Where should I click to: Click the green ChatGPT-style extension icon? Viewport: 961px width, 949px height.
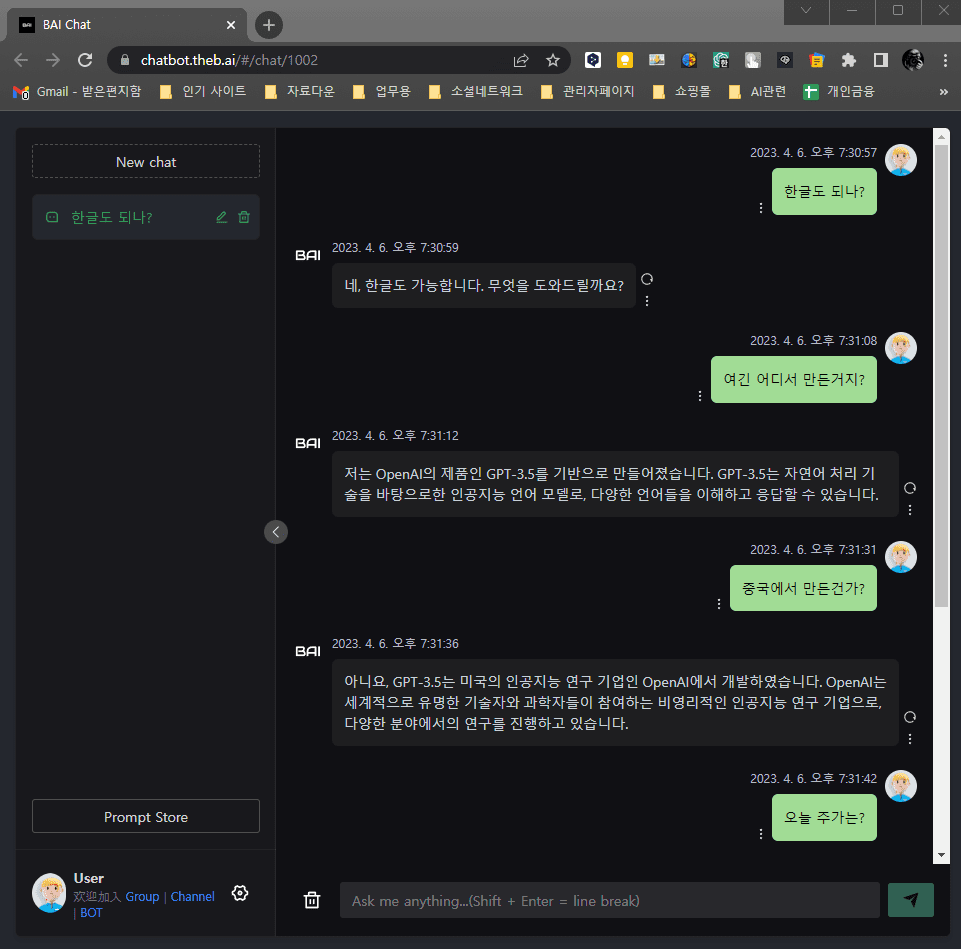[721, 60]
